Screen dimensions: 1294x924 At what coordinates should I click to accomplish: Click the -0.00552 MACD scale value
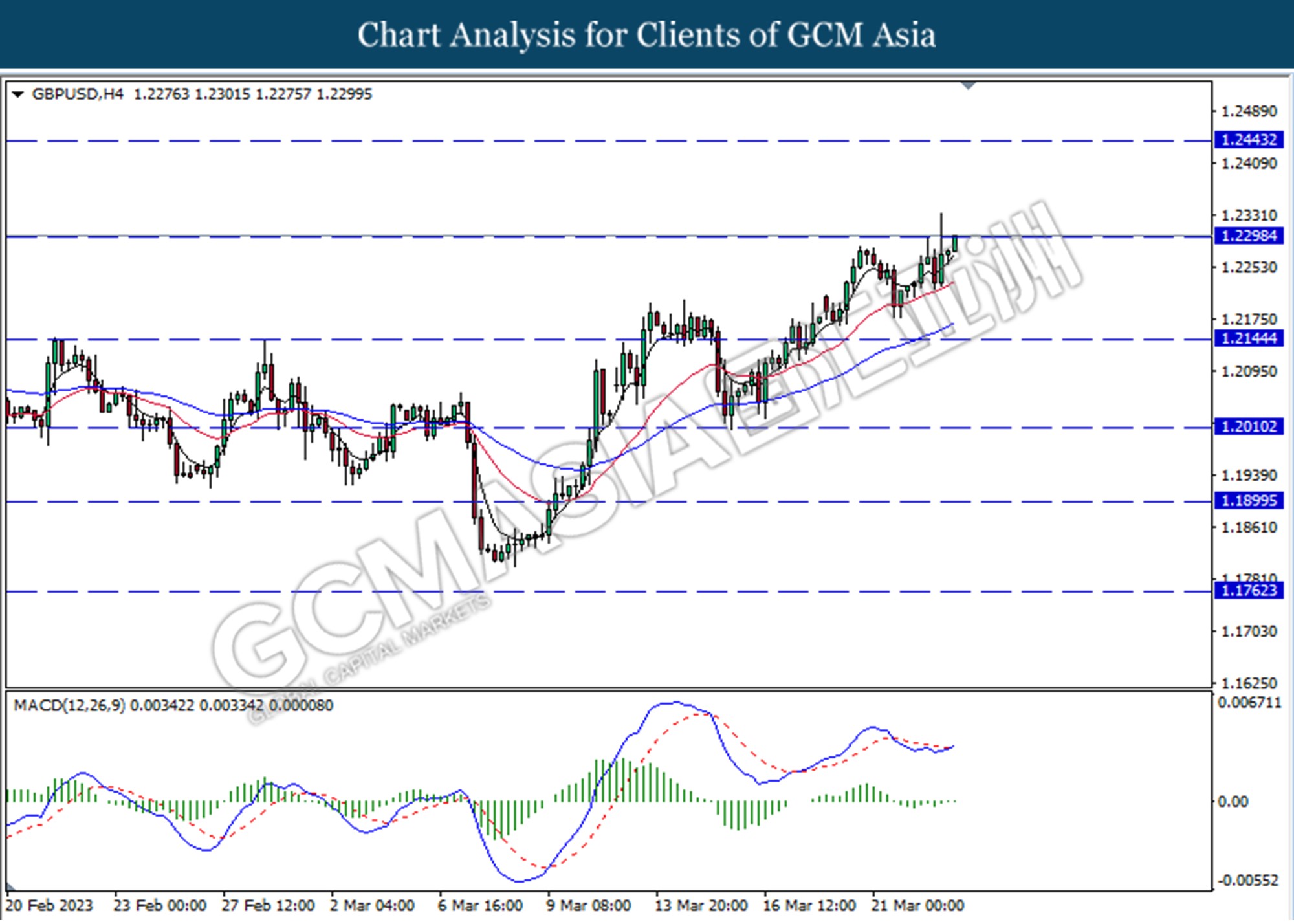pyautogui.click(x=1249, y=881)
